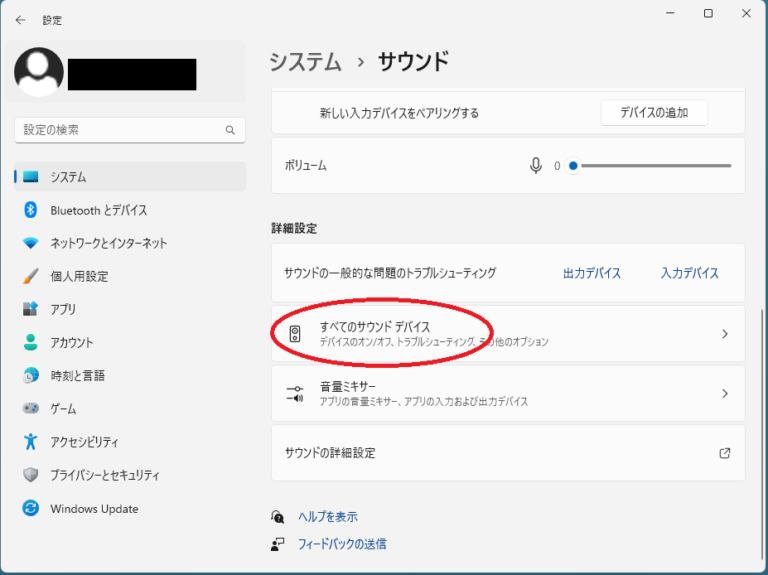
Task: Click the back arrow in title bar
Action: (21, 20)
